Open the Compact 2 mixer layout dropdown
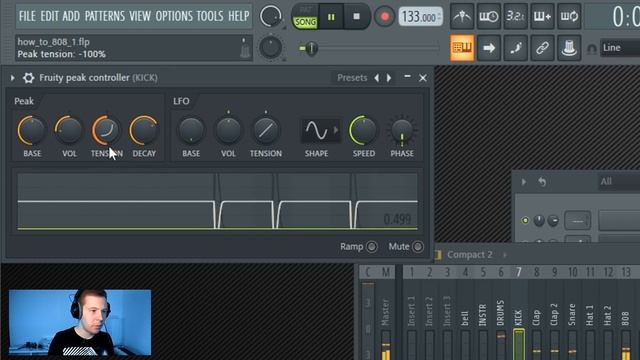The image size is (640, 360). [x=470, y=255]
